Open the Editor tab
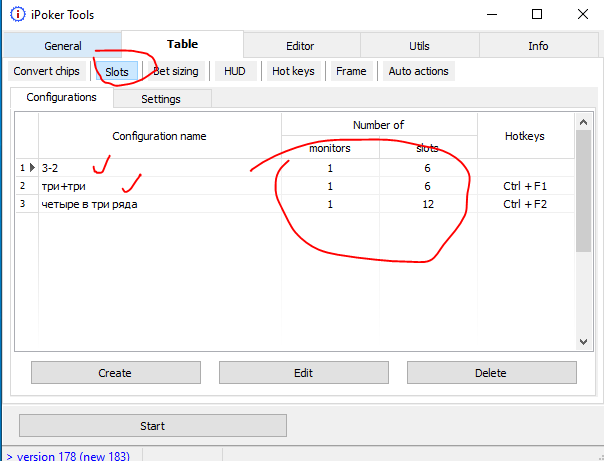This screenshot has width=604, height=461. (x=300, y=46)
